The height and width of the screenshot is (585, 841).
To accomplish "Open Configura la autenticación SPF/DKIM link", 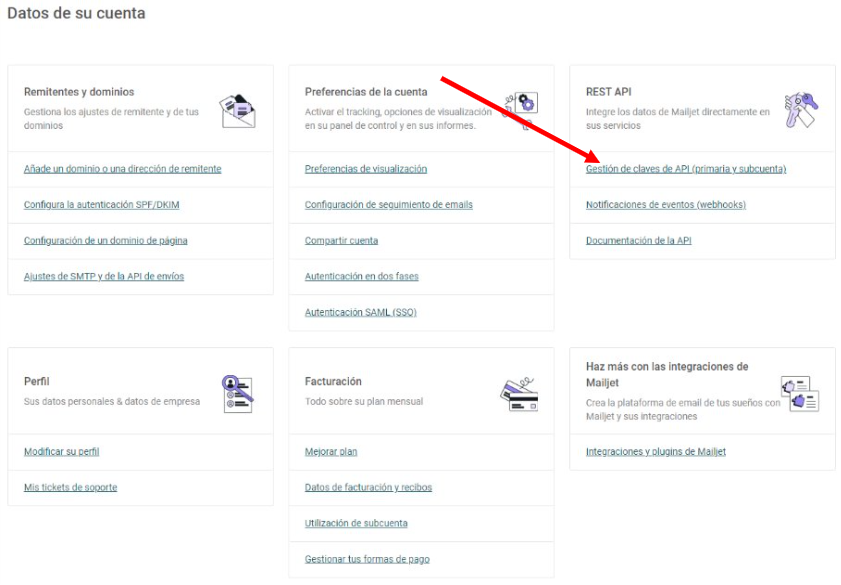I will (x=101, y=205).
